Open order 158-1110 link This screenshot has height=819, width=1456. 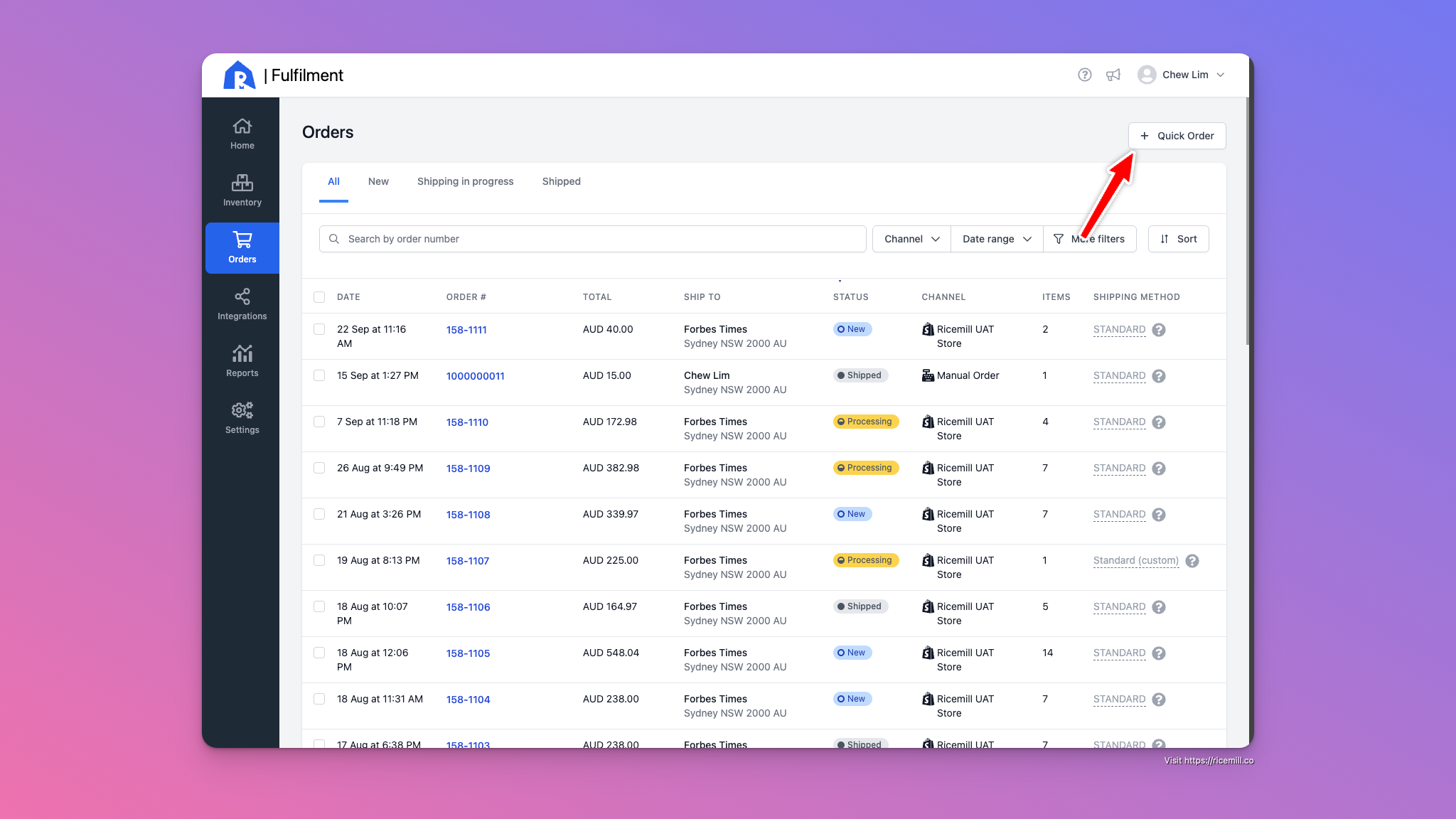click(467, 422)
